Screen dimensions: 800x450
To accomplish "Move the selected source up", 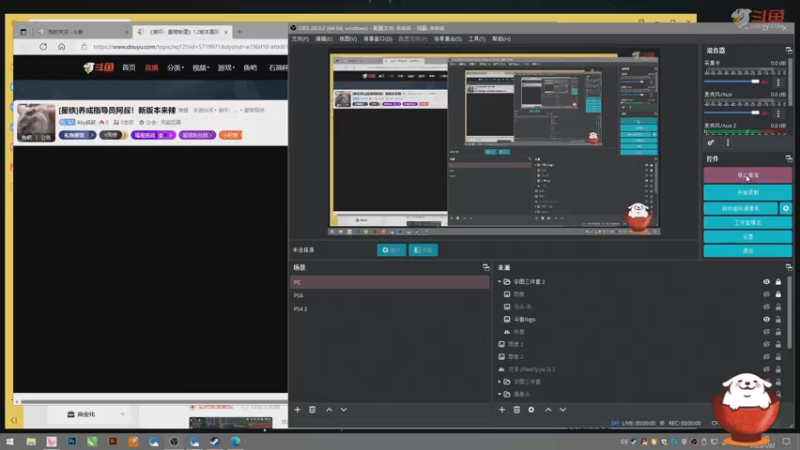I will 548,410.
